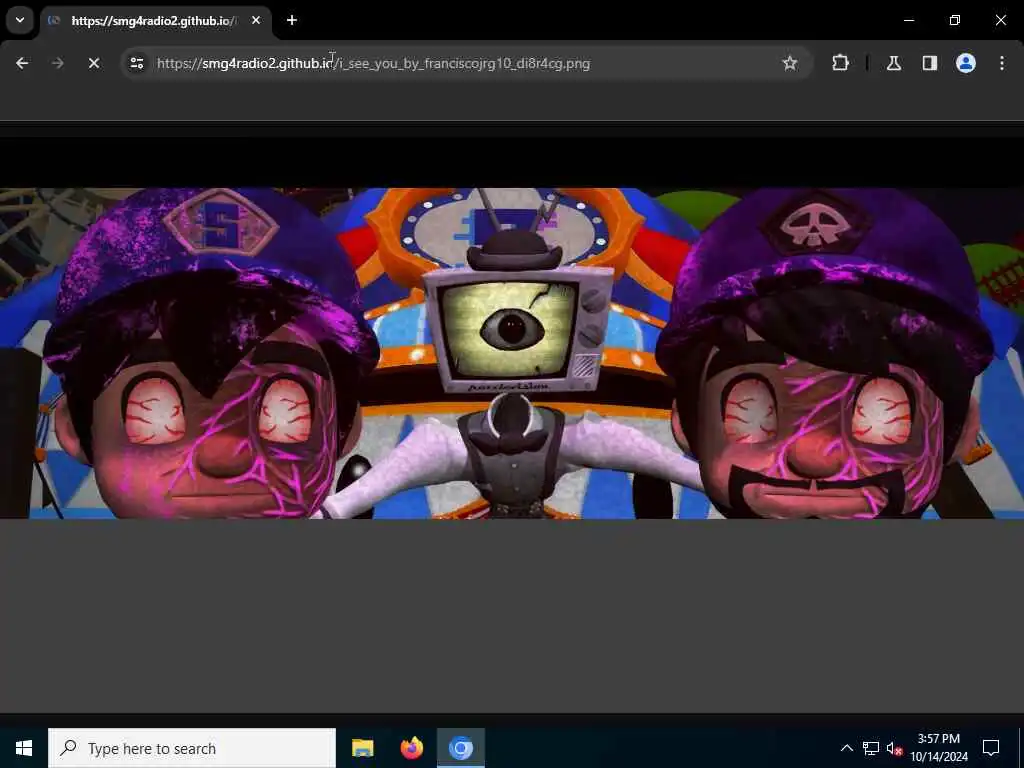Open File Explorer from taskbar
1024x768 pixels.
click(362, 748)
